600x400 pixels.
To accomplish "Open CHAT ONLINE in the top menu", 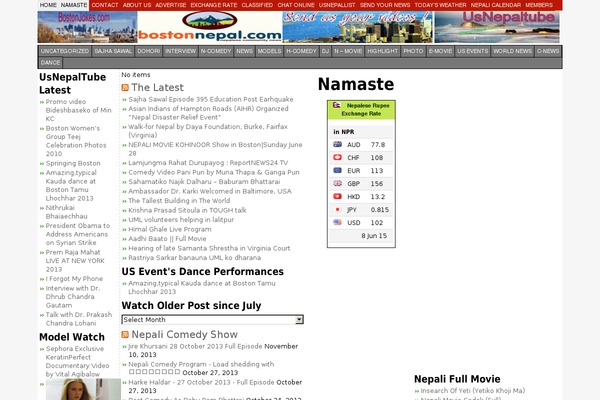I will pyautogui.click(x=296, y=5).
